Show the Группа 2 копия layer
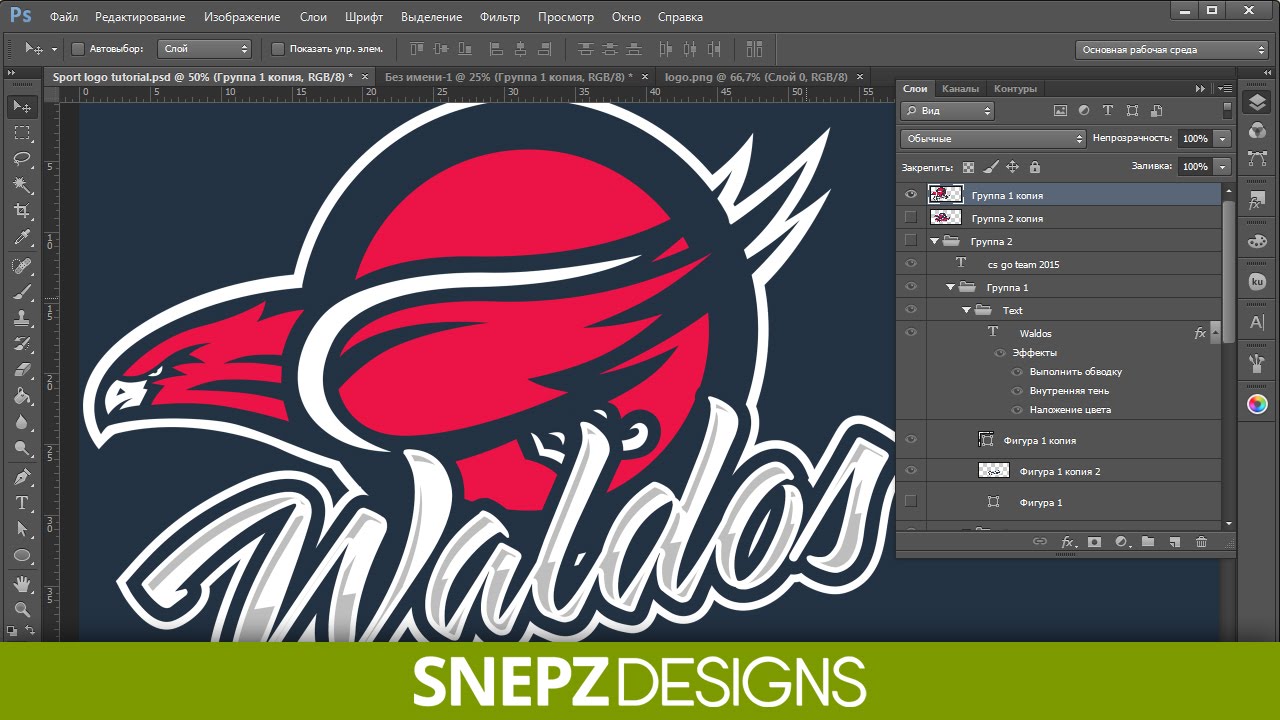Viewport: 1280px width, 720px height. [910, 218]
